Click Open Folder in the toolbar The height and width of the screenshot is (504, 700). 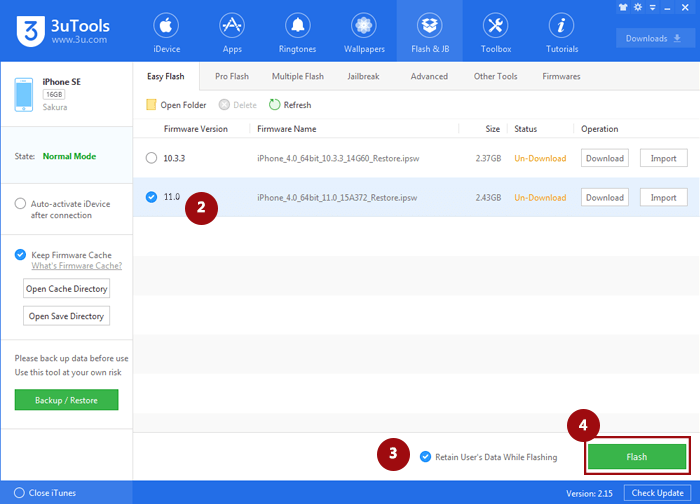click(152, 104)
